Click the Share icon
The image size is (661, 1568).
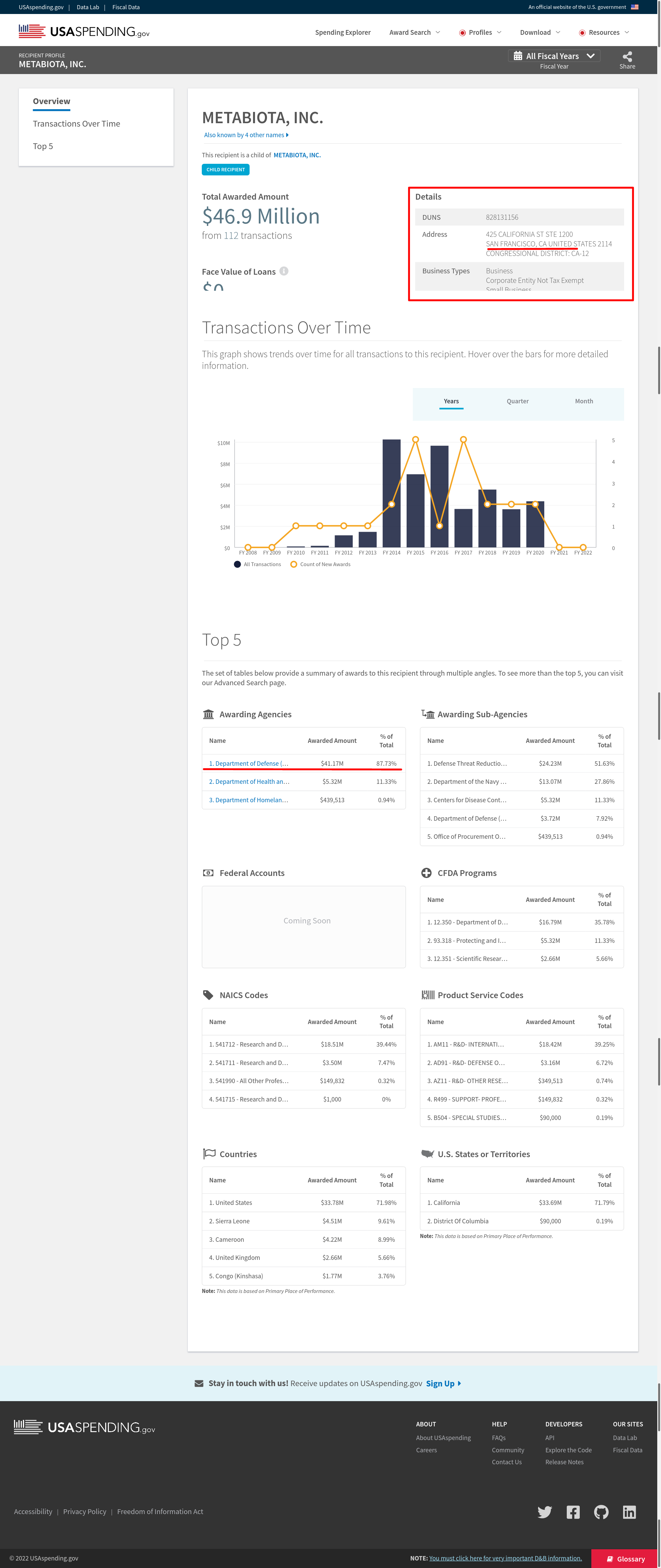coord(627,56)
